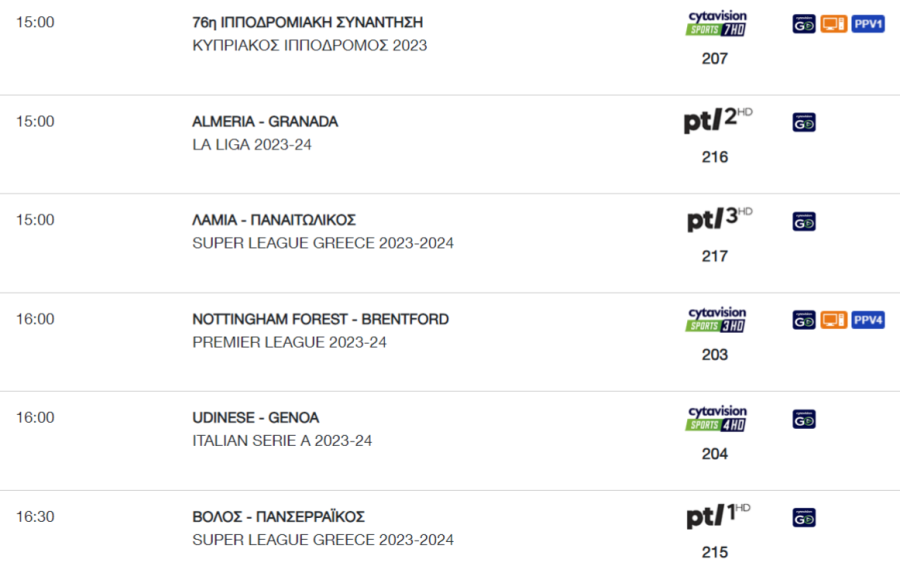Click channel number 203

(715, 355)
